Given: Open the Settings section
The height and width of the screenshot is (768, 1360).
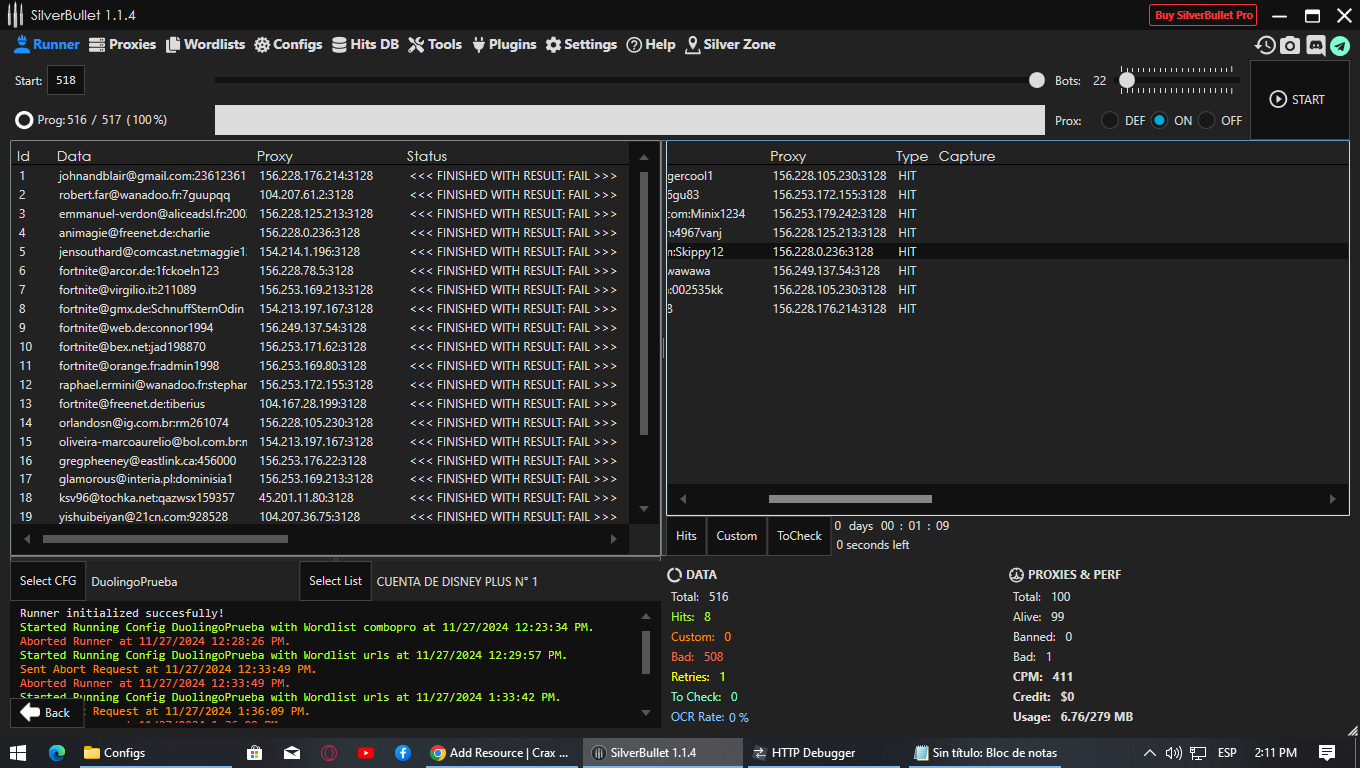Looking at the screenshot, I should (581, 45).
